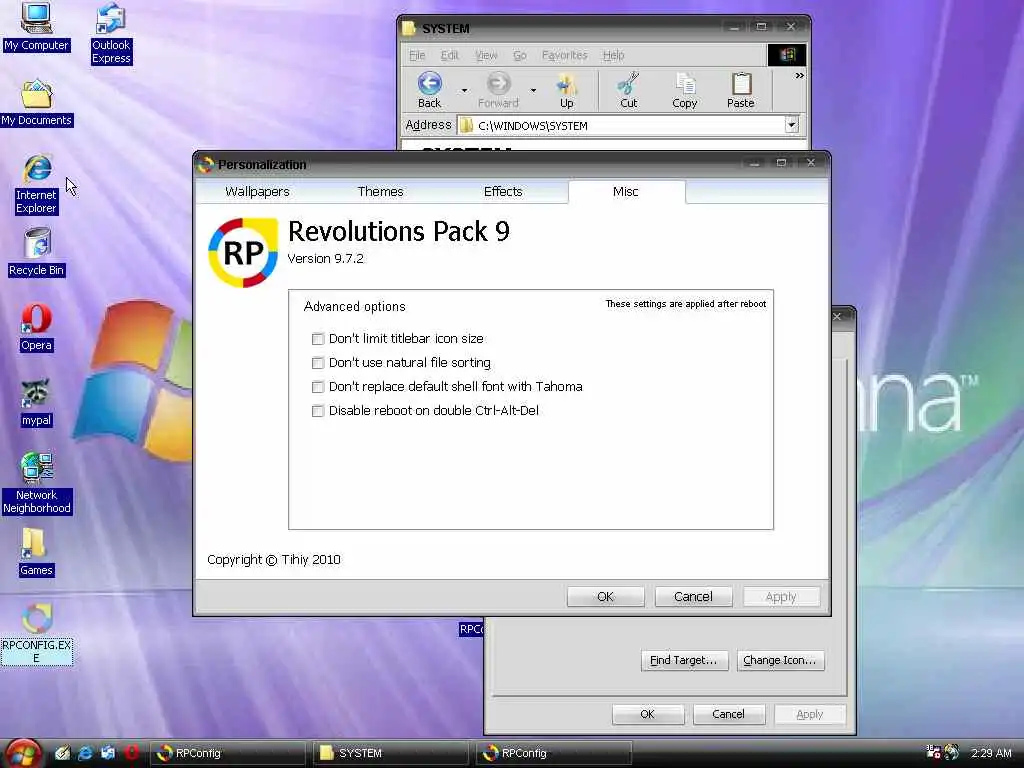
Task: Check Disable reboot on double Ctrl-Alt-Del
Action: click(318, 411)
